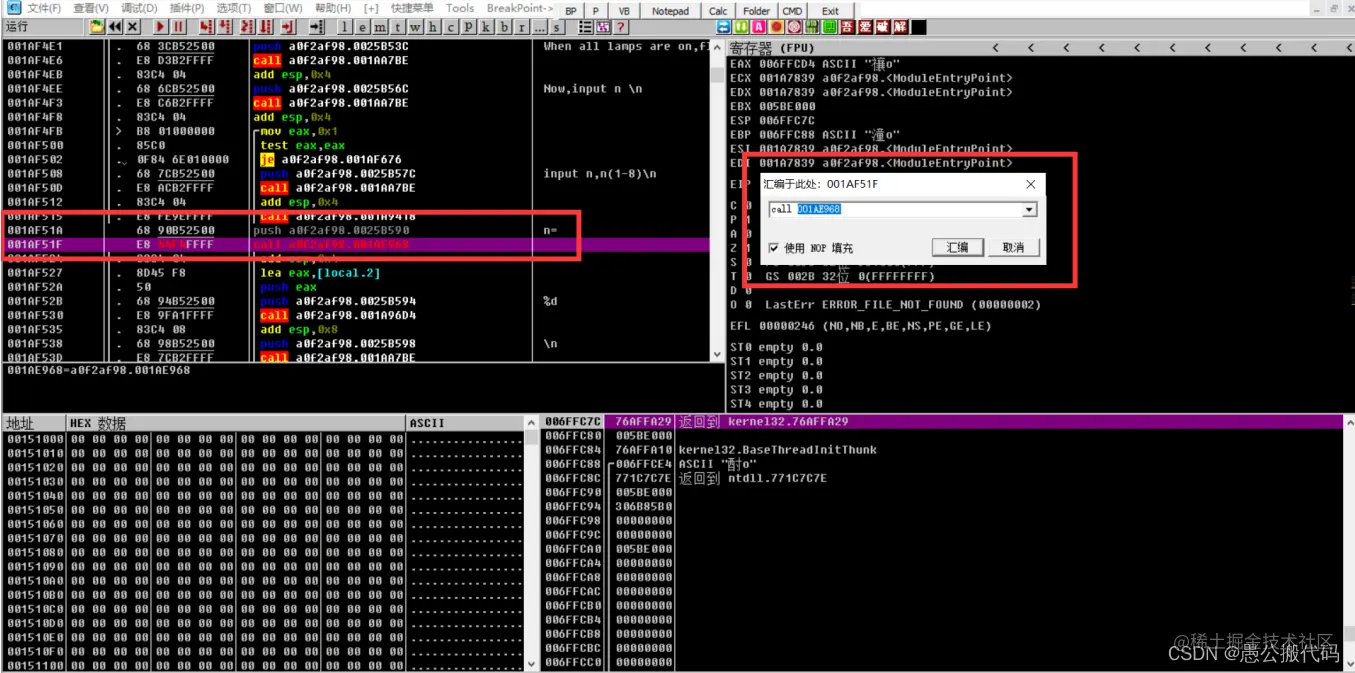Open Executable modules with 'e' button
The image size is (1355, 673).
362,26
